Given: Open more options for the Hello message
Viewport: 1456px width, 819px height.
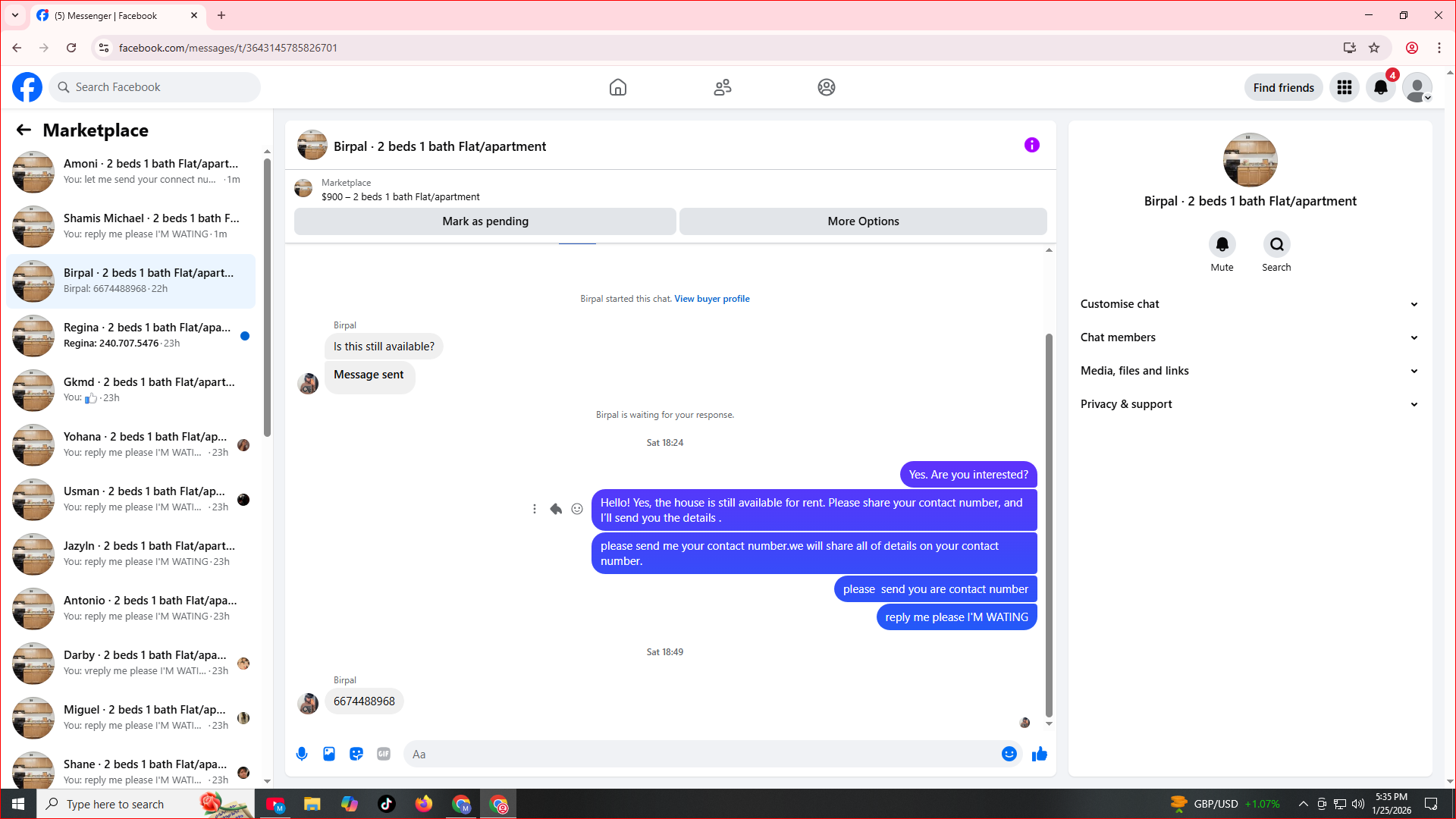Looking at the screenshot, I should (535, 509).
